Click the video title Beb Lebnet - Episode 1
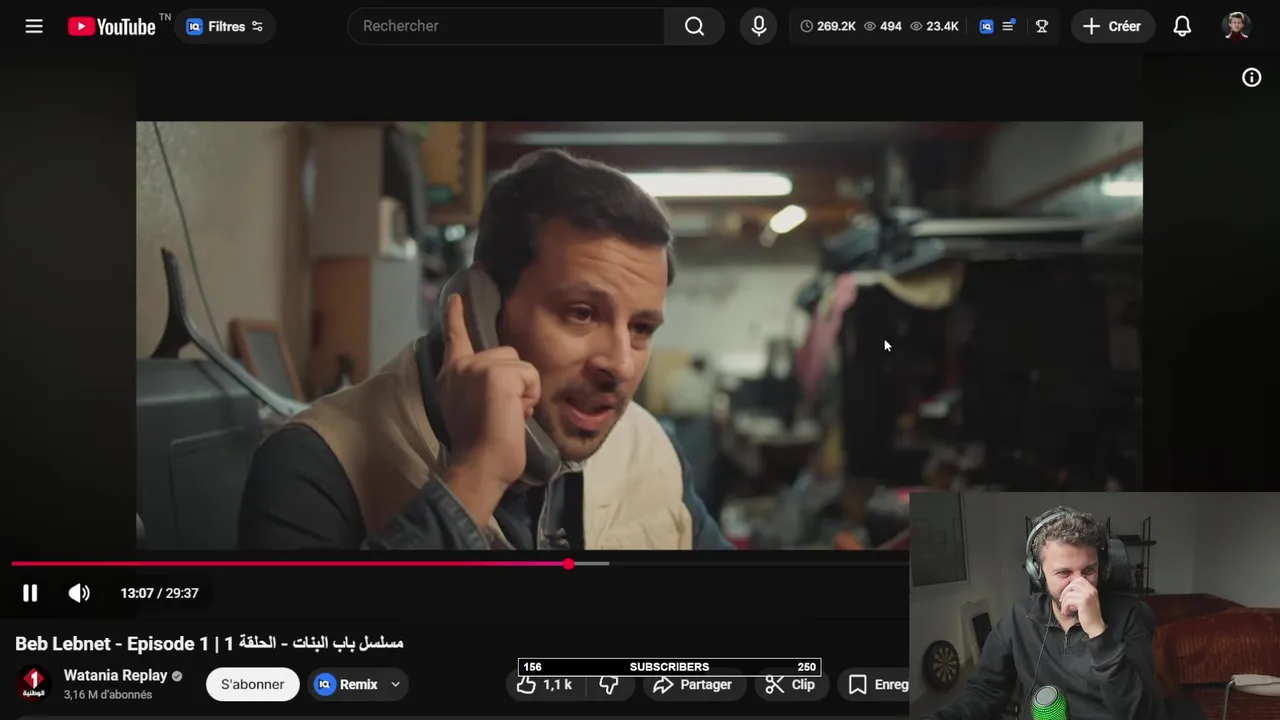Screen dimensions: 1280x720 (x=209, y=643)
